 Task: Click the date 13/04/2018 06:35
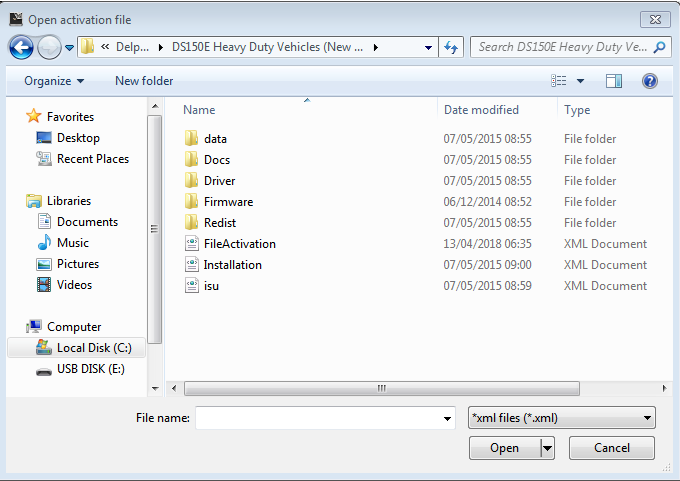point(487,244)
